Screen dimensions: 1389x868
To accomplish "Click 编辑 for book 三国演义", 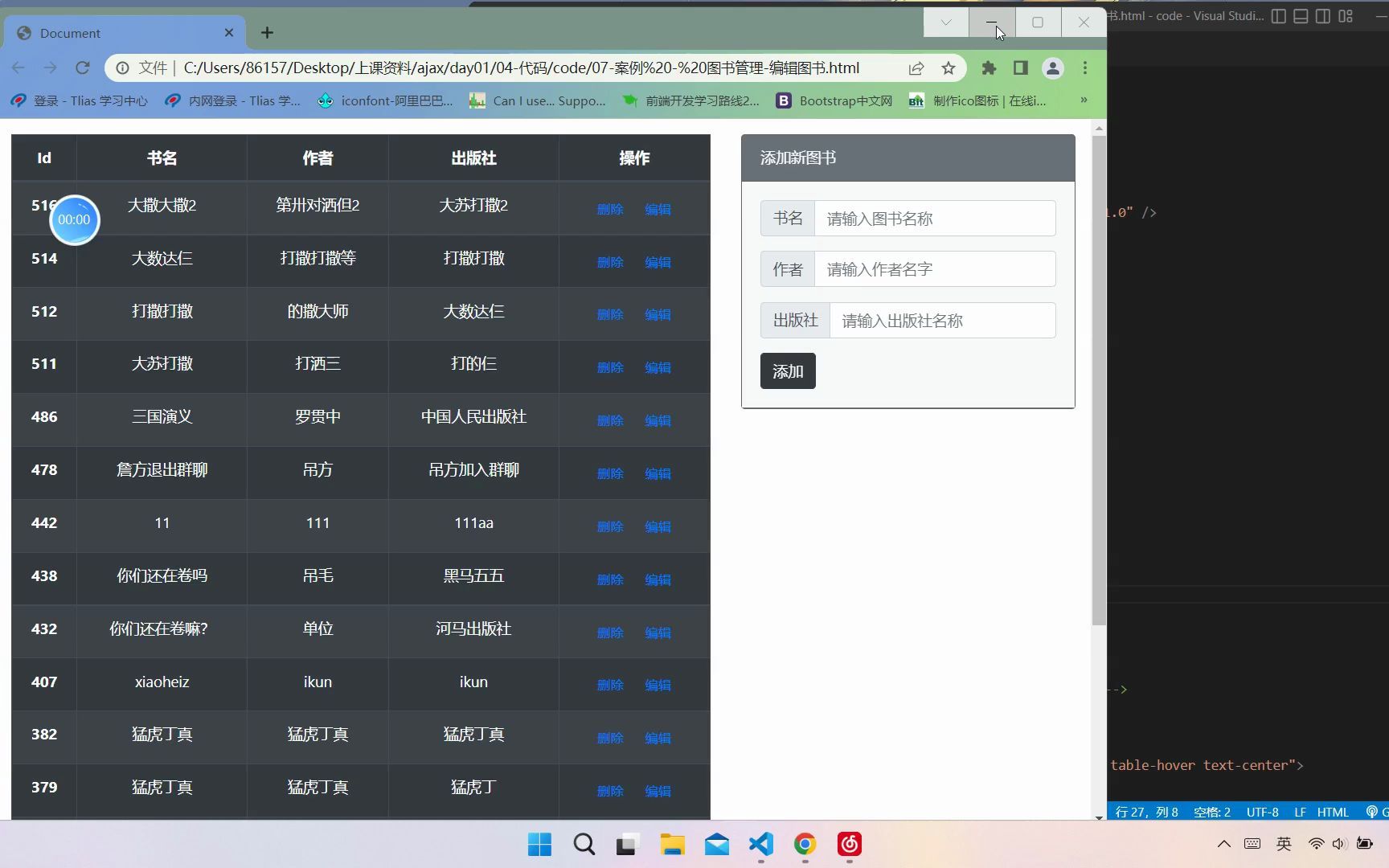I will (x=658, y=420).
